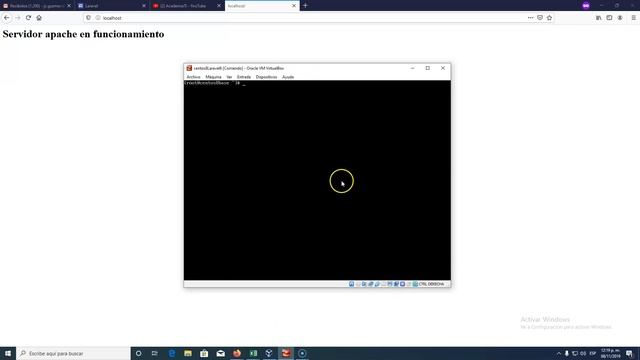
Task: Open Entrada menu in VirtualBox window
Action: 244,77
